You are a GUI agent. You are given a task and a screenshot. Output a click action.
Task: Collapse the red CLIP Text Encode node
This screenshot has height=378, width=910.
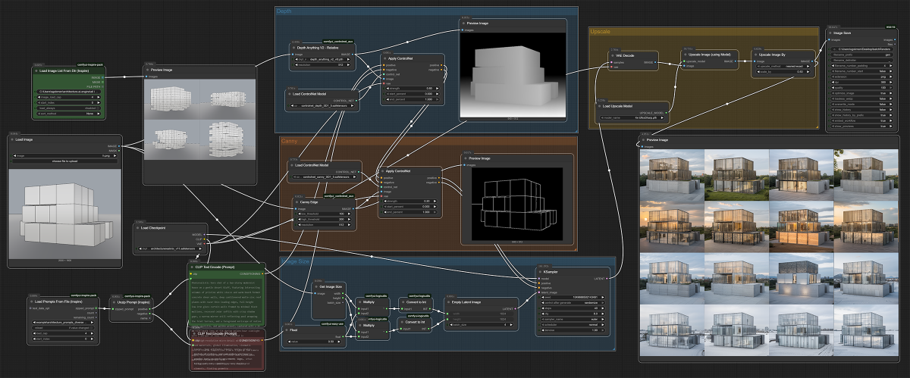point(193,334)
